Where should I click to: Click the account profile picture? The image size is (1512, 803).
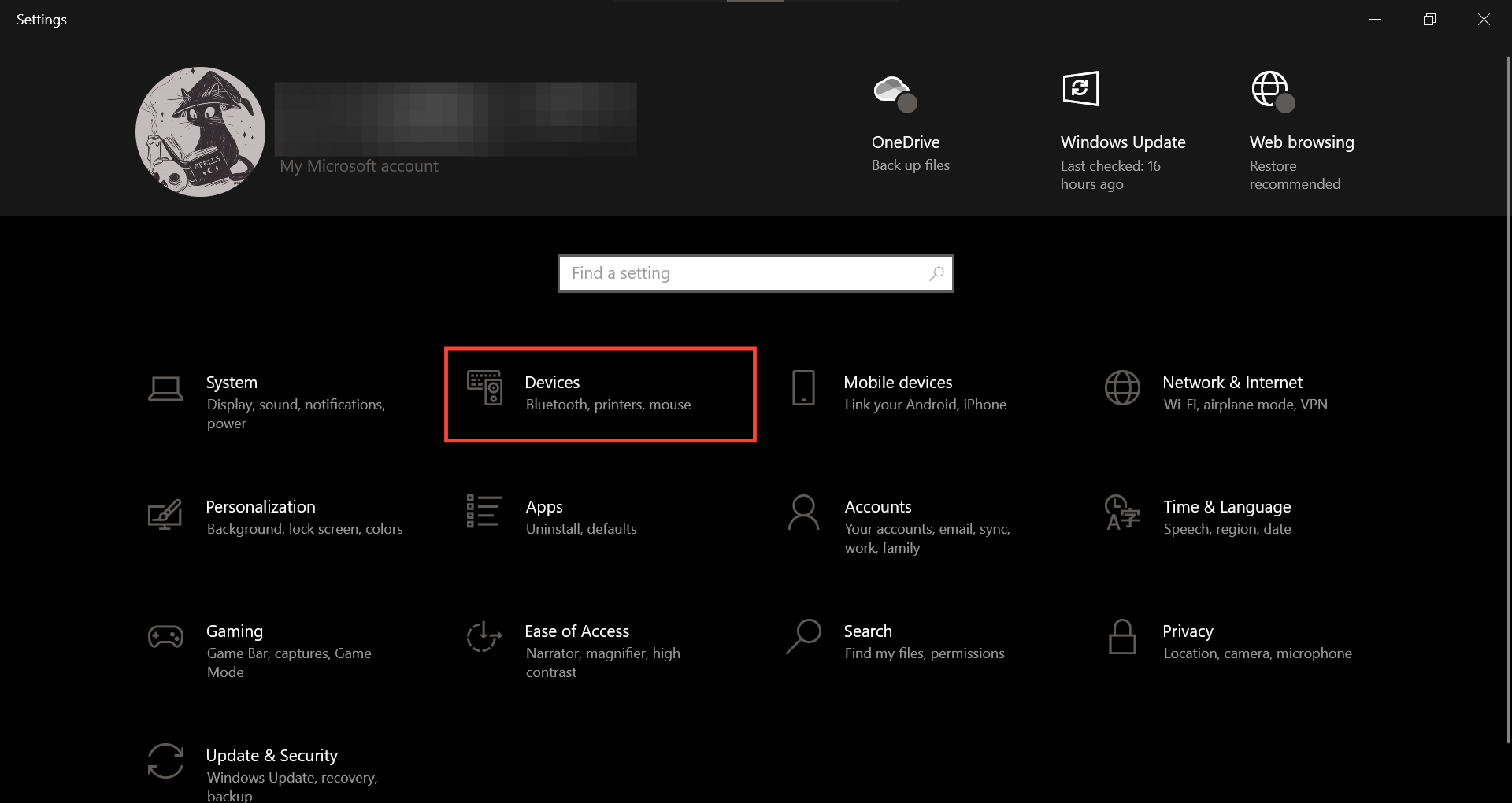pos(200,131)
